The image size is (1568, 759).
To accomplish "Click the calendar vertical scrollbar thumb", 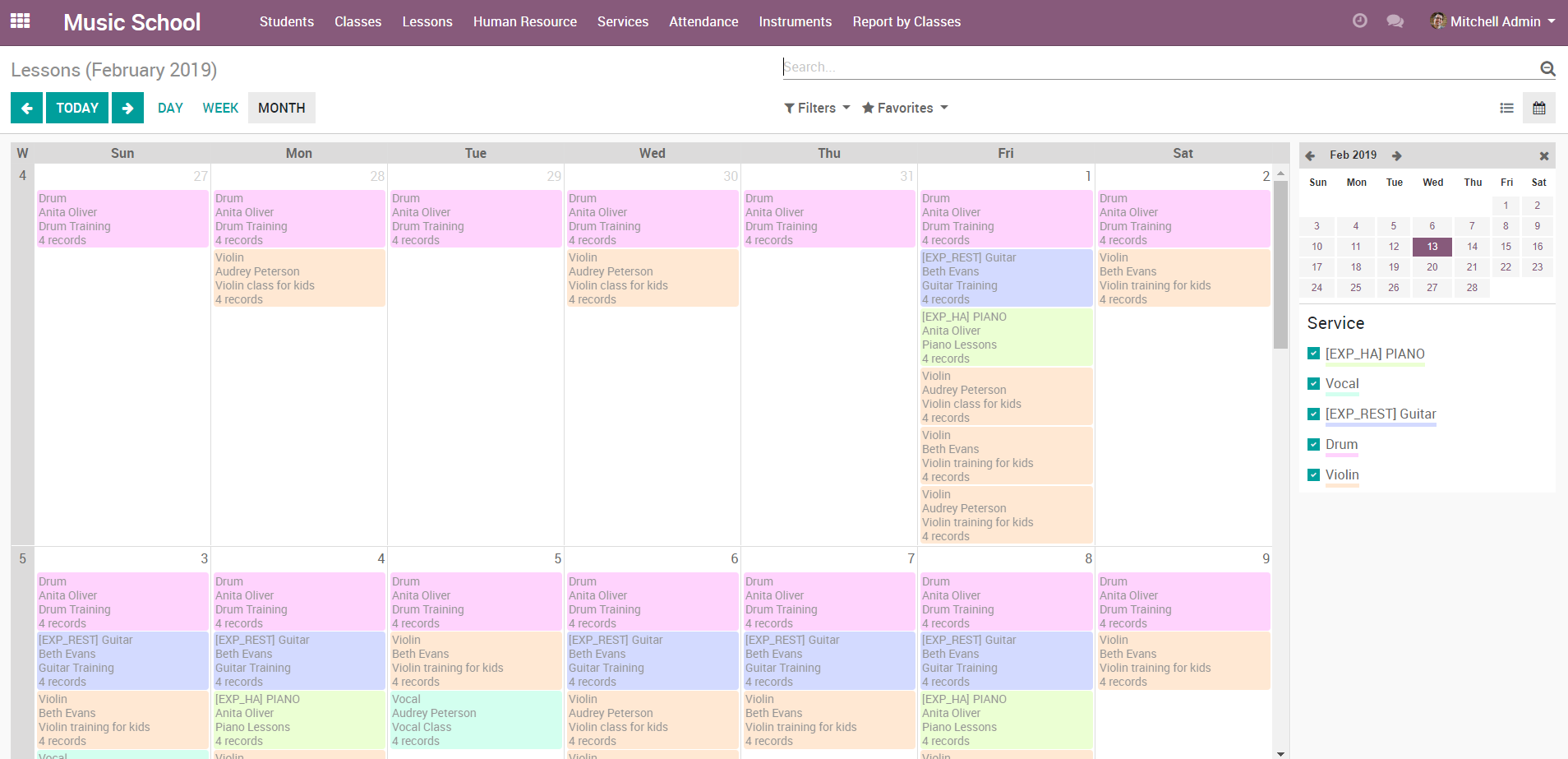I will 1280,263.
